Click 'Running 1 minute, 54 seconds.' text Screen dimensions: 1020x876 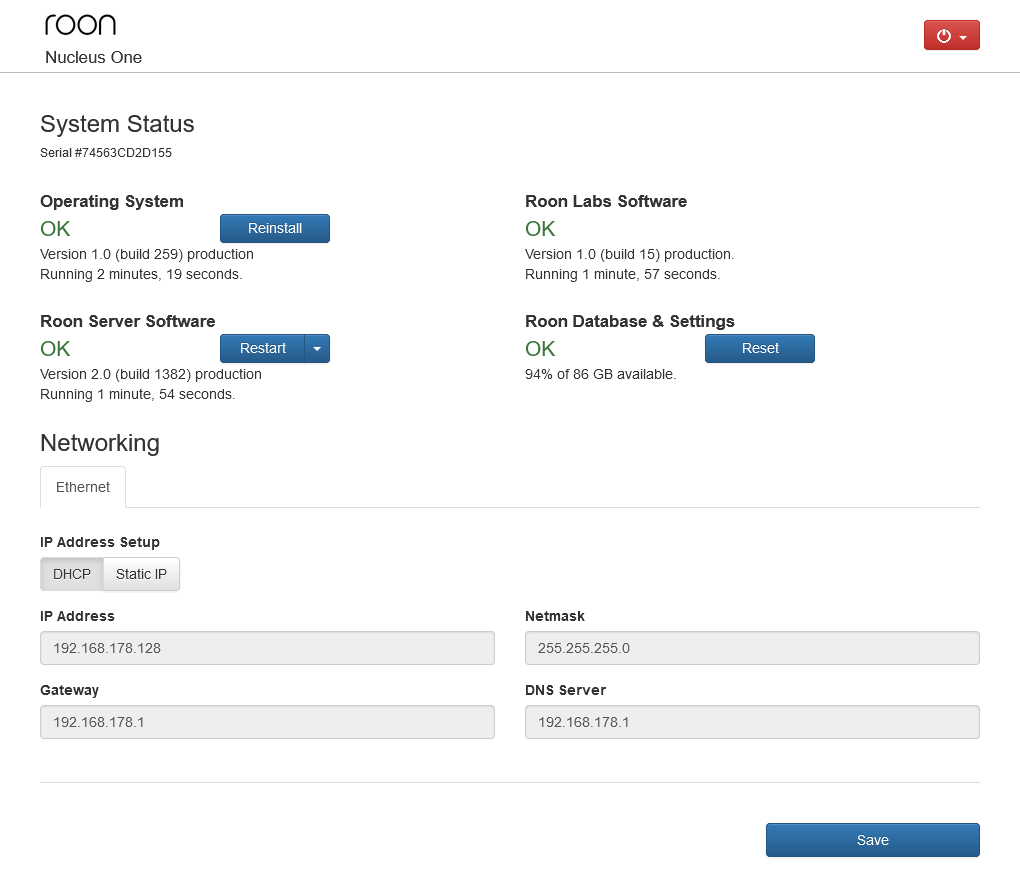click(138, 395)
